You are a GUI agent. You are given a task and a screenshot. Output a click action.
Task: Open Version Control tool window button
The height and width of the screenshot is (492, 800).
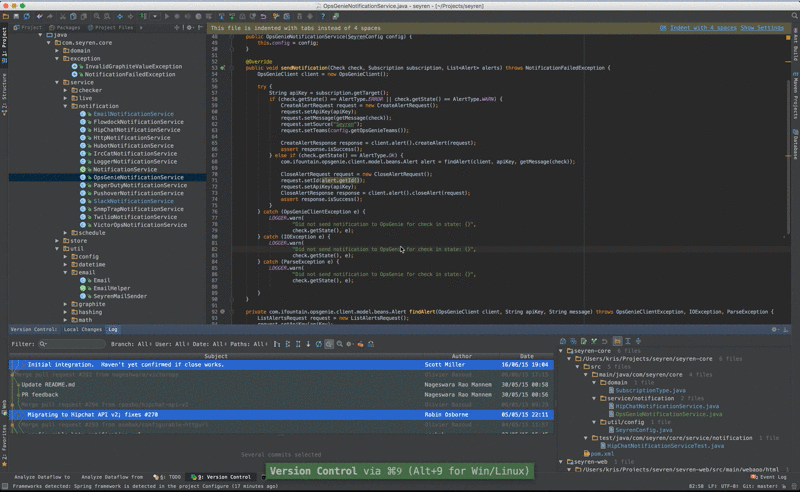(222, 477)
